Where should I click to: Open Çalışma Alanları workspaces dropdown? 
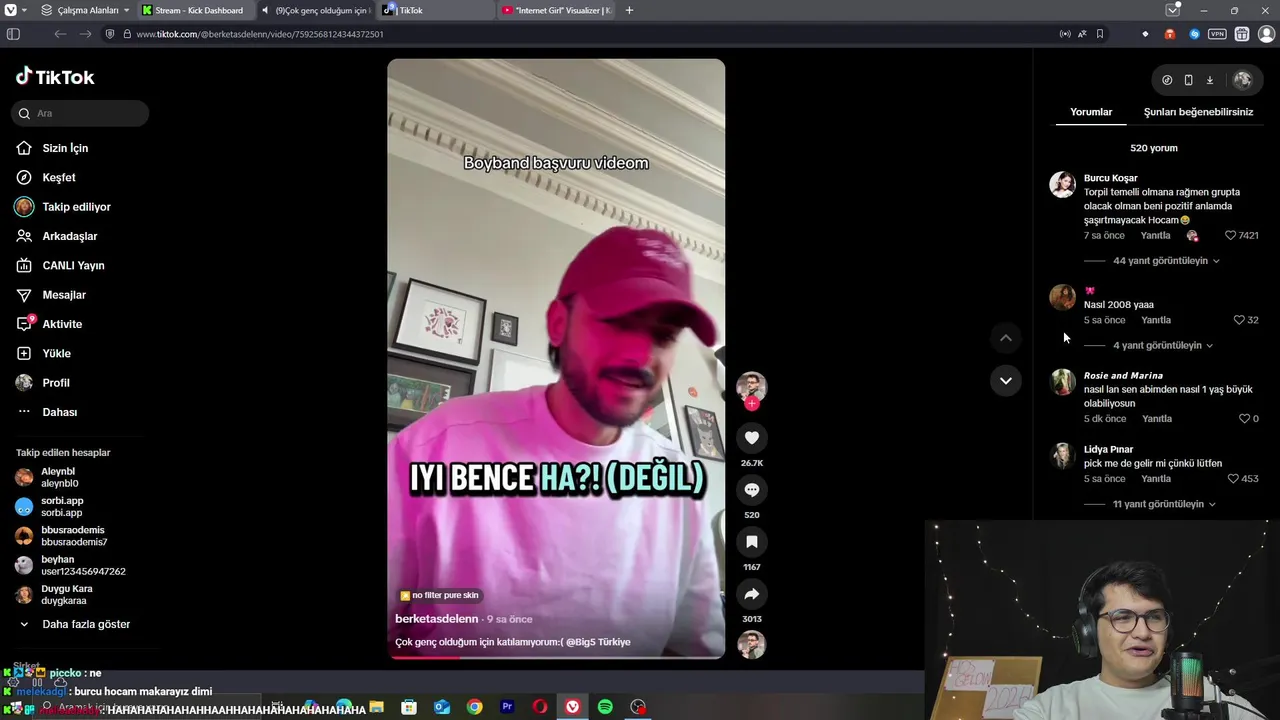85,10
